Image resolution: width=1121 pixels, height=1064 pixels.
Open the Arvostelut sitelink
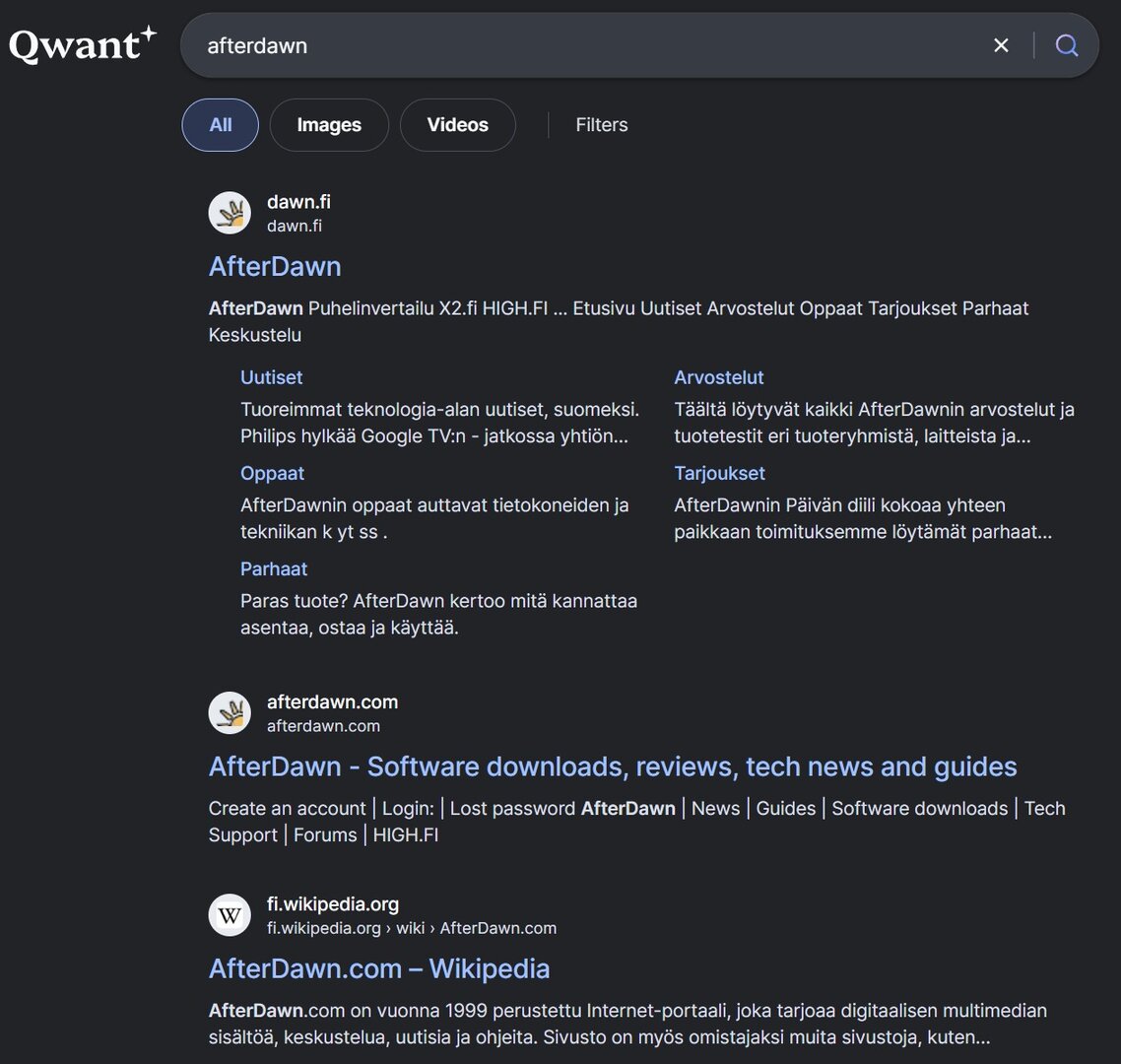(718, 377)
